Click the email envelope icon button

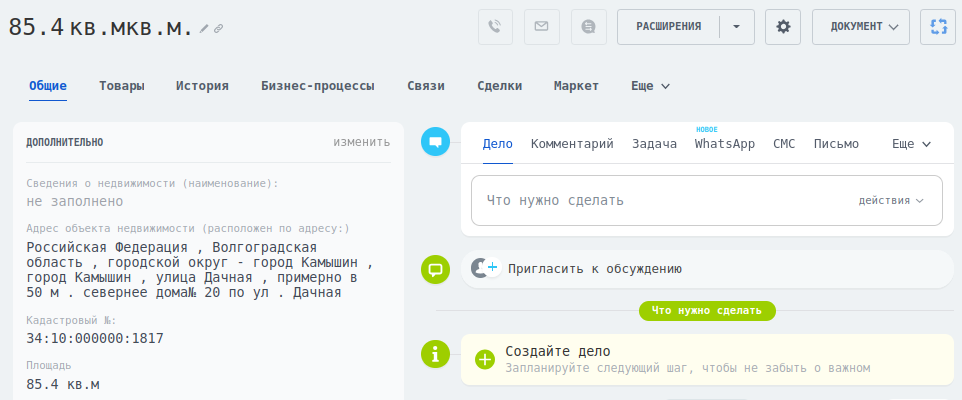coord(542,27)
